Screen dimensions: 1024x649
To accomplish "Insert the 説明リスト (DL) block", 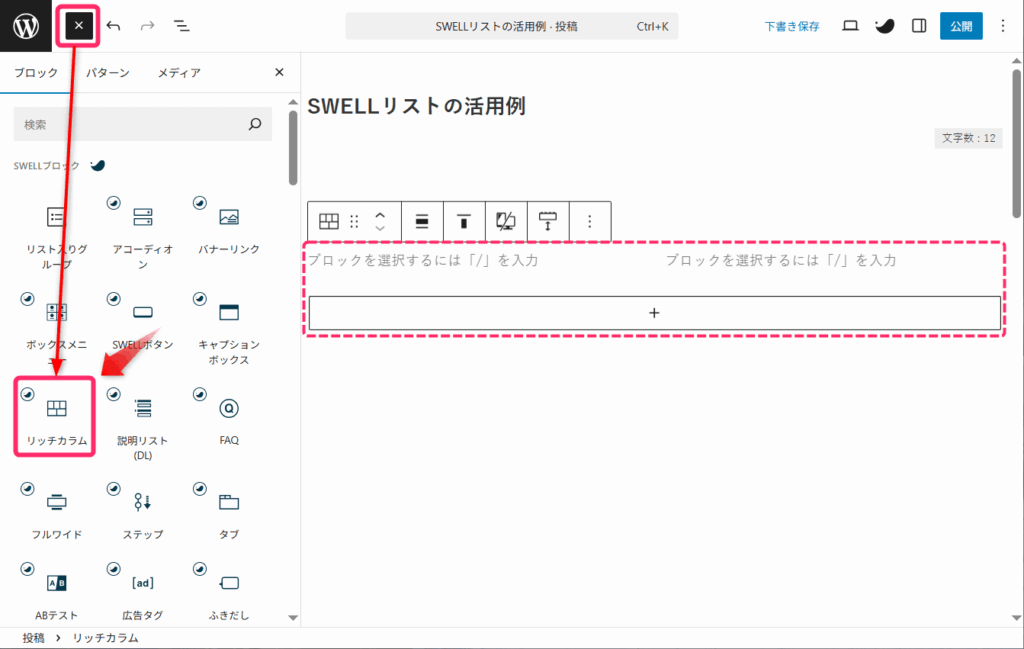I will [143, 424].
